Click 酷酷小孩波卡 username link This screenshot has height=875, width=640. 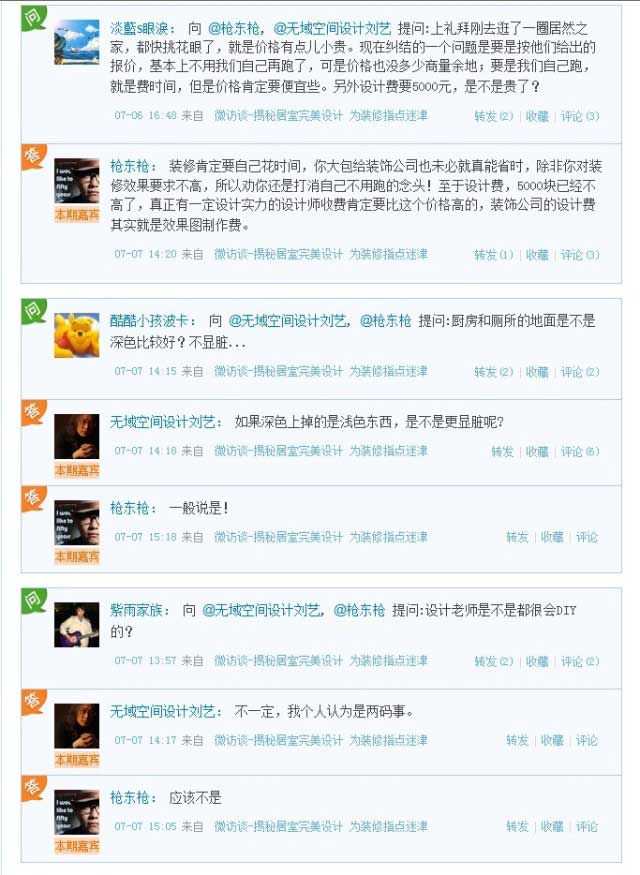point(150,321)
